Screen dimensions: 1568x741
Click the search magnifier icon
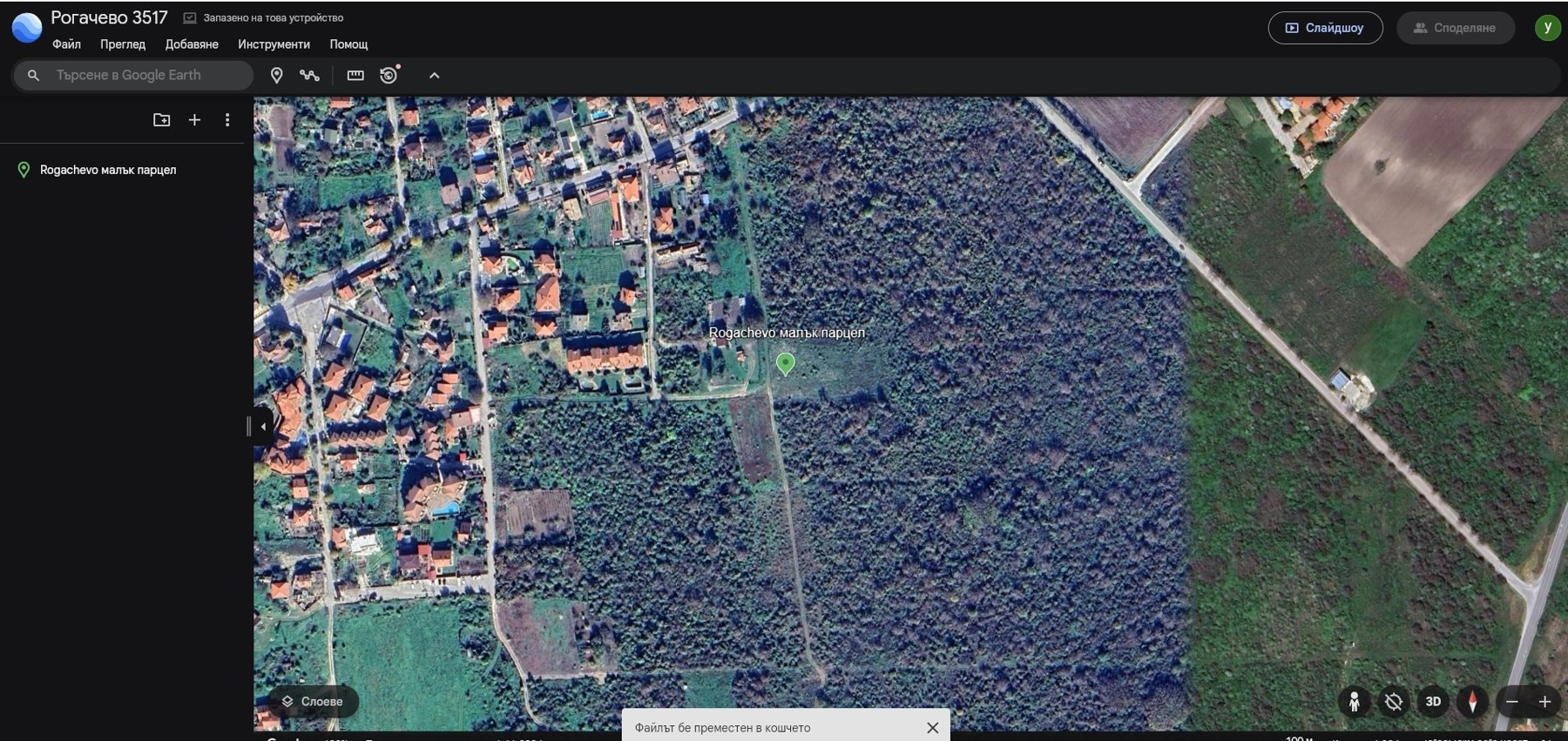33,76
